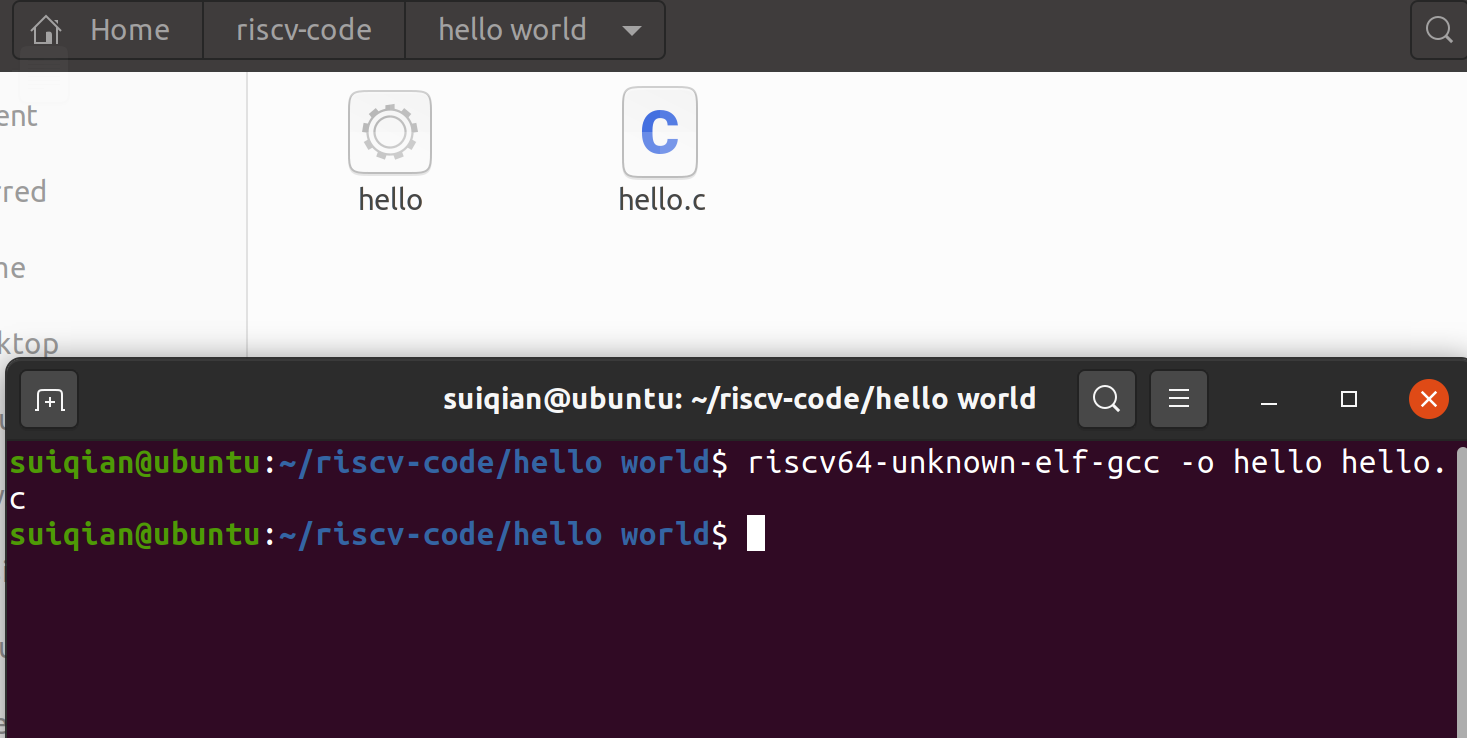The width and height of the screenshot is (1467, 738).
Task: Click the orange close icon on the terminal
Action: click(1428, 398)
